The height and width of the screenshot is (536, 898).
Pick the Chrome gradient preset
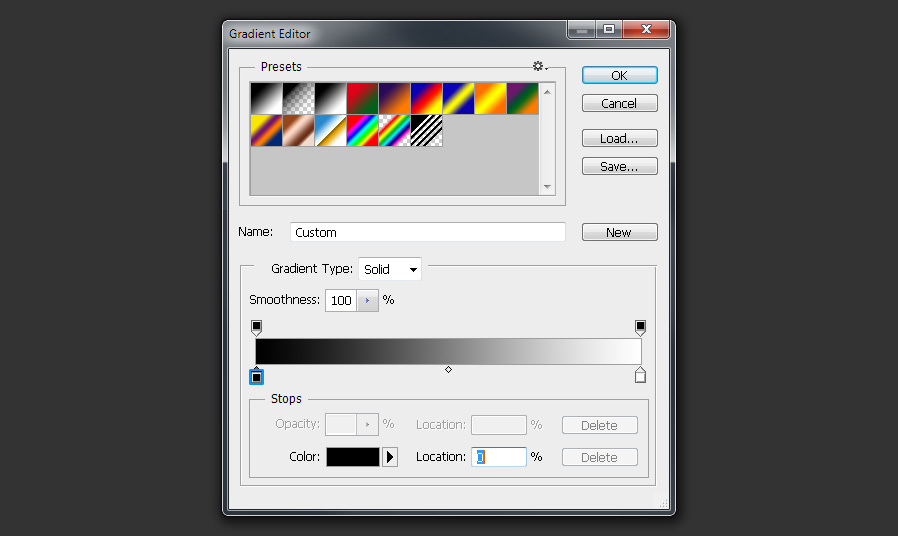(330, 131)
